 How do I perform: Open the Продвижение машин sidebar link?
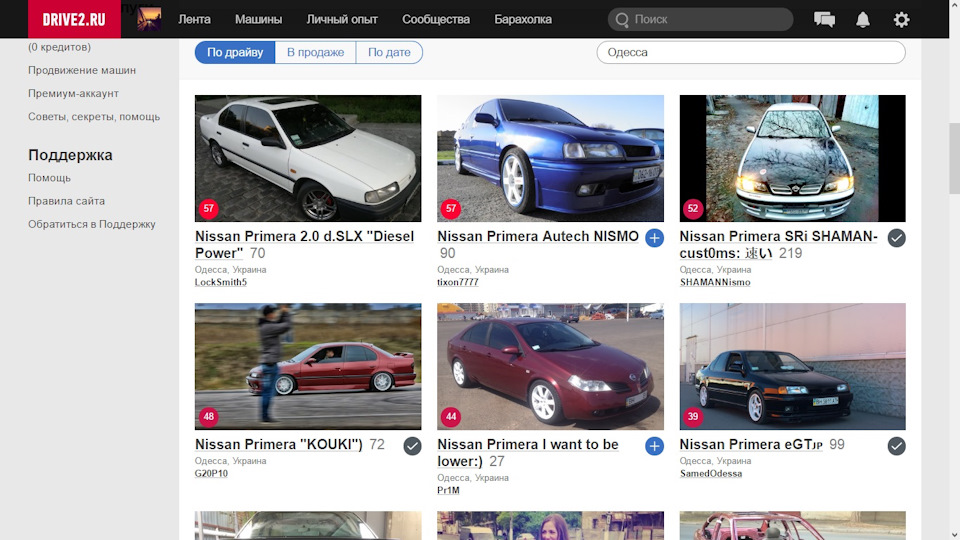[x=82, y=70]
